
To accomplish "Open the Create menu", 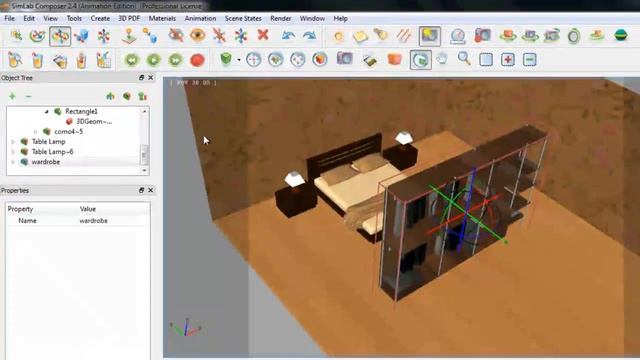I will (x=100, y=18).
